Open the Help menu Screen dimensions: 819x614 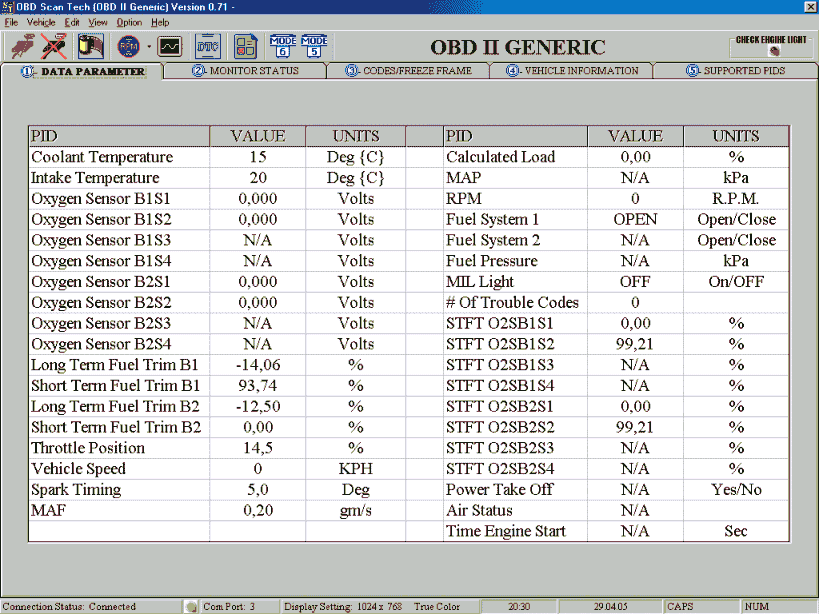pyautogui.click(x=160, y=22)
